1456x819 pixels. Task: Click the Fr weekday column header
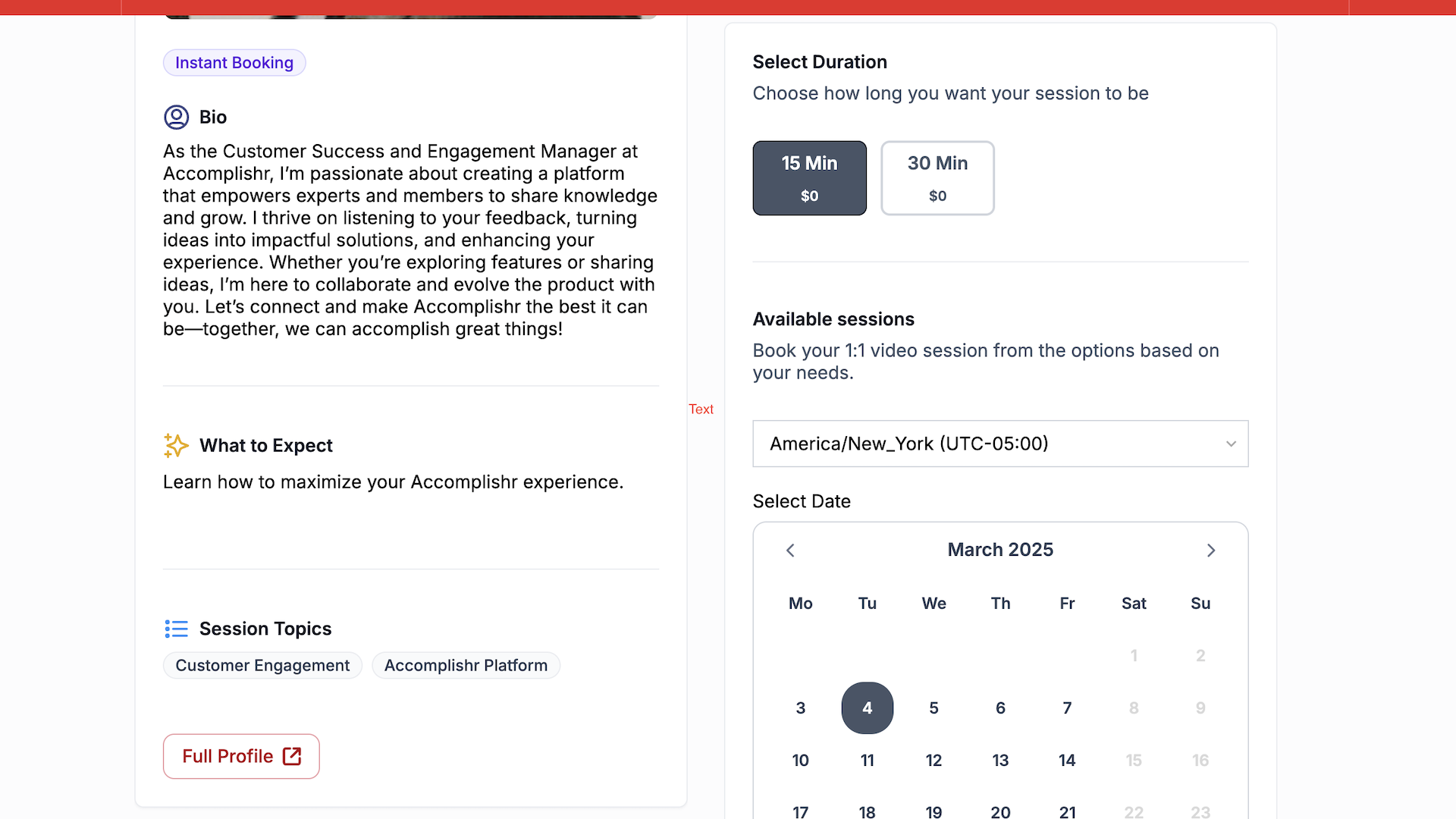coord(1067,603)
